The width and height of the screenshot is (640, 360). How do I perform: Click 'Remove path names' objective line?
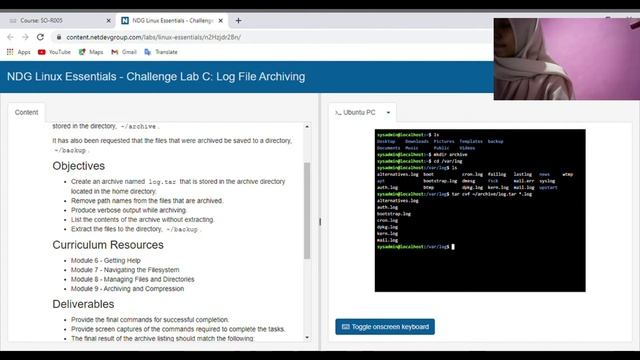pyautogui.click(x=147, y=201)
